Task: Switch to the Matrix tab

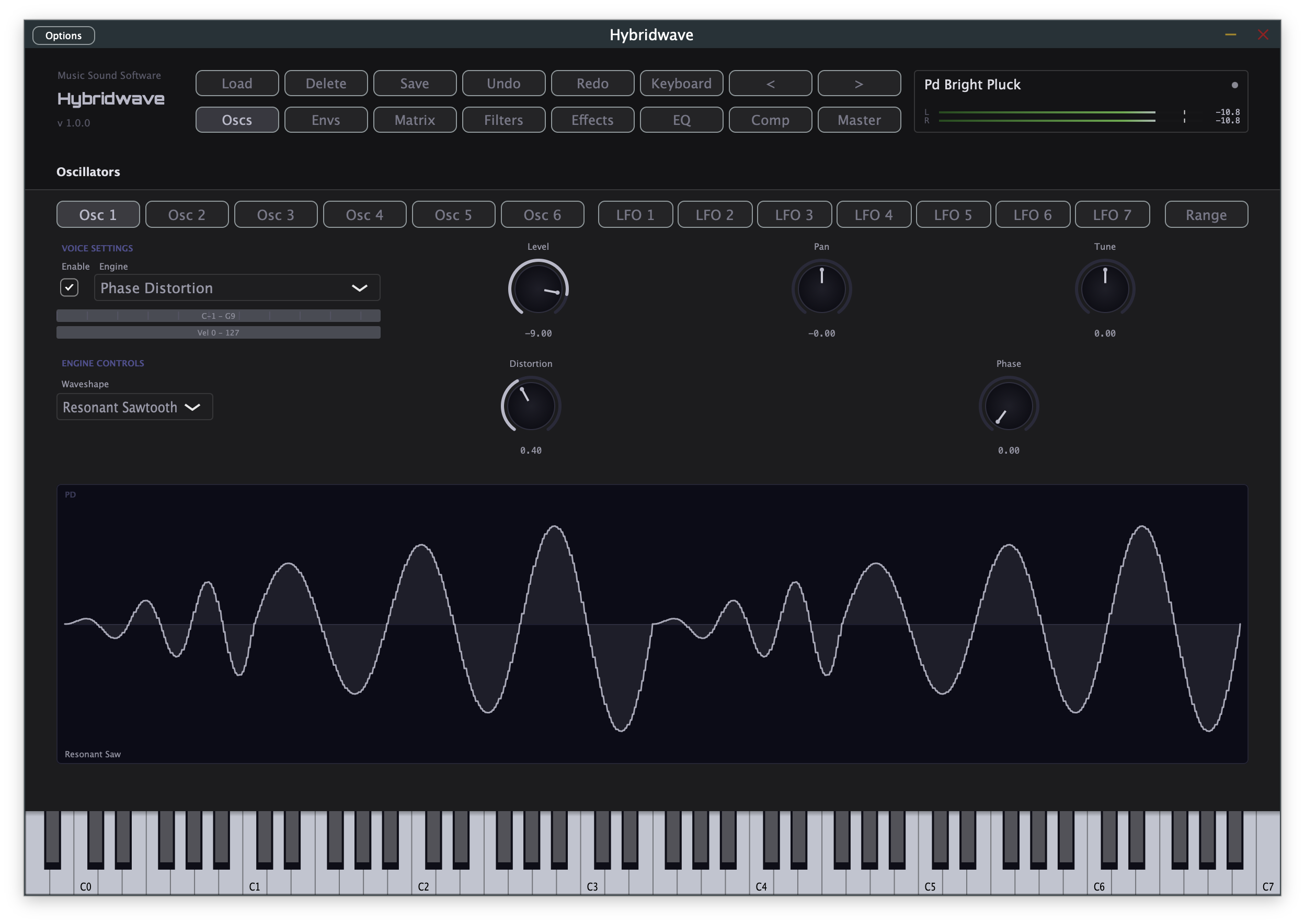Action: (414, 120)
